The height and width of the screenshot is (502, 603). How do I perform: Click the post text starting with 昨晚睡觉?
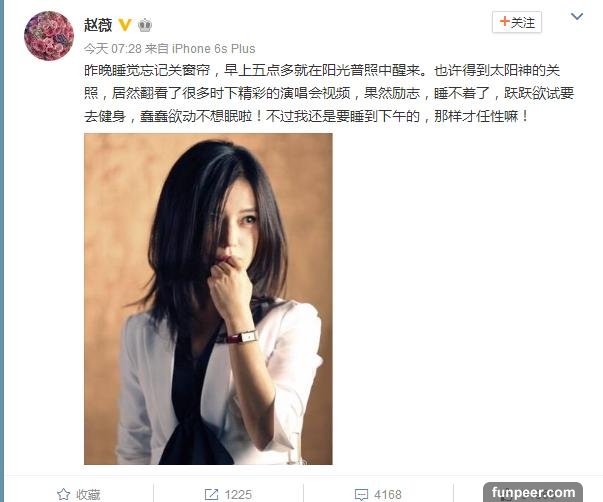329,93
